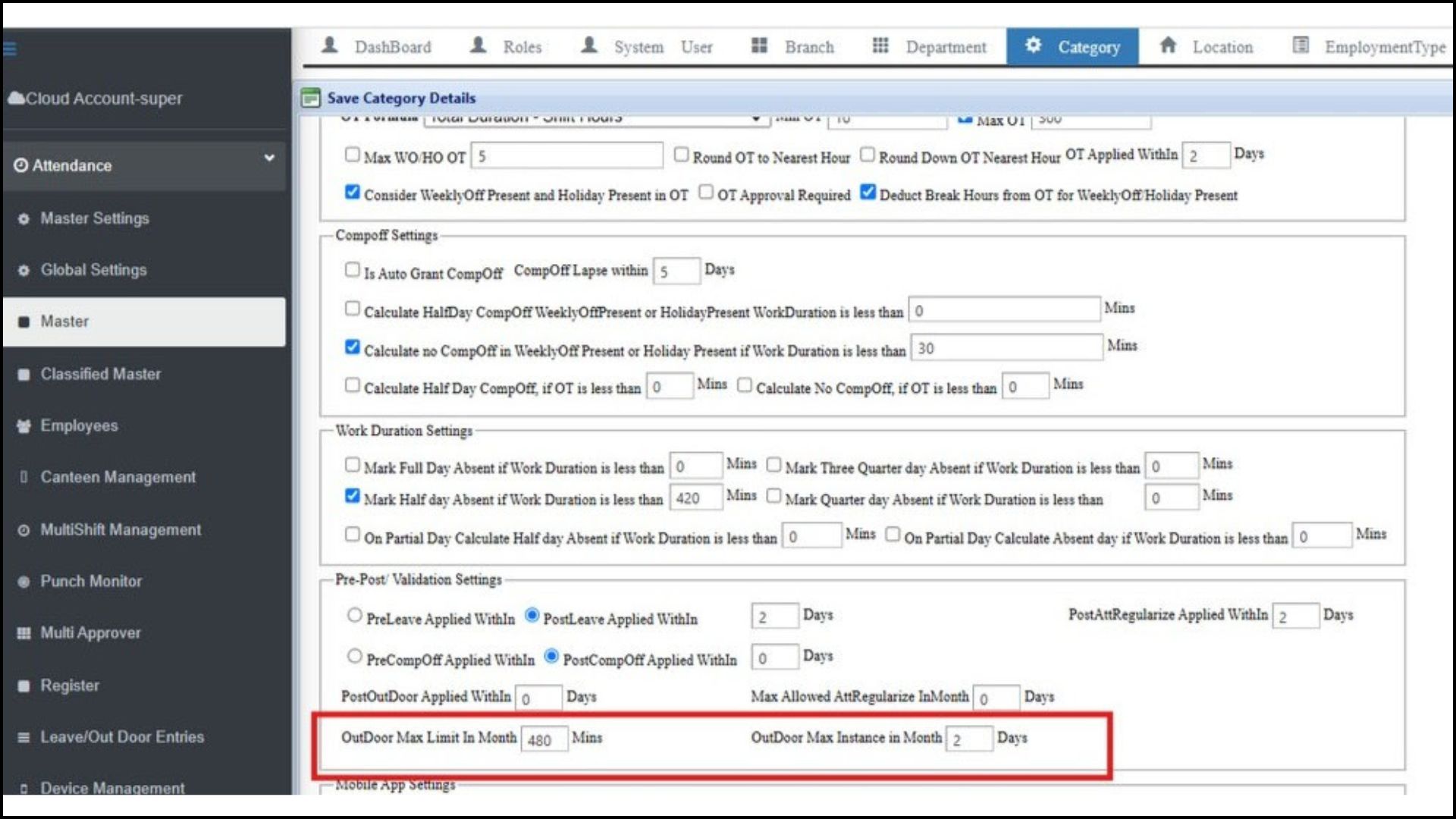This screenshot has height=819, width=1456.
Task: Click the gear icon beside Master Settings
Action: pyautogui.click(x=24, y=219)
